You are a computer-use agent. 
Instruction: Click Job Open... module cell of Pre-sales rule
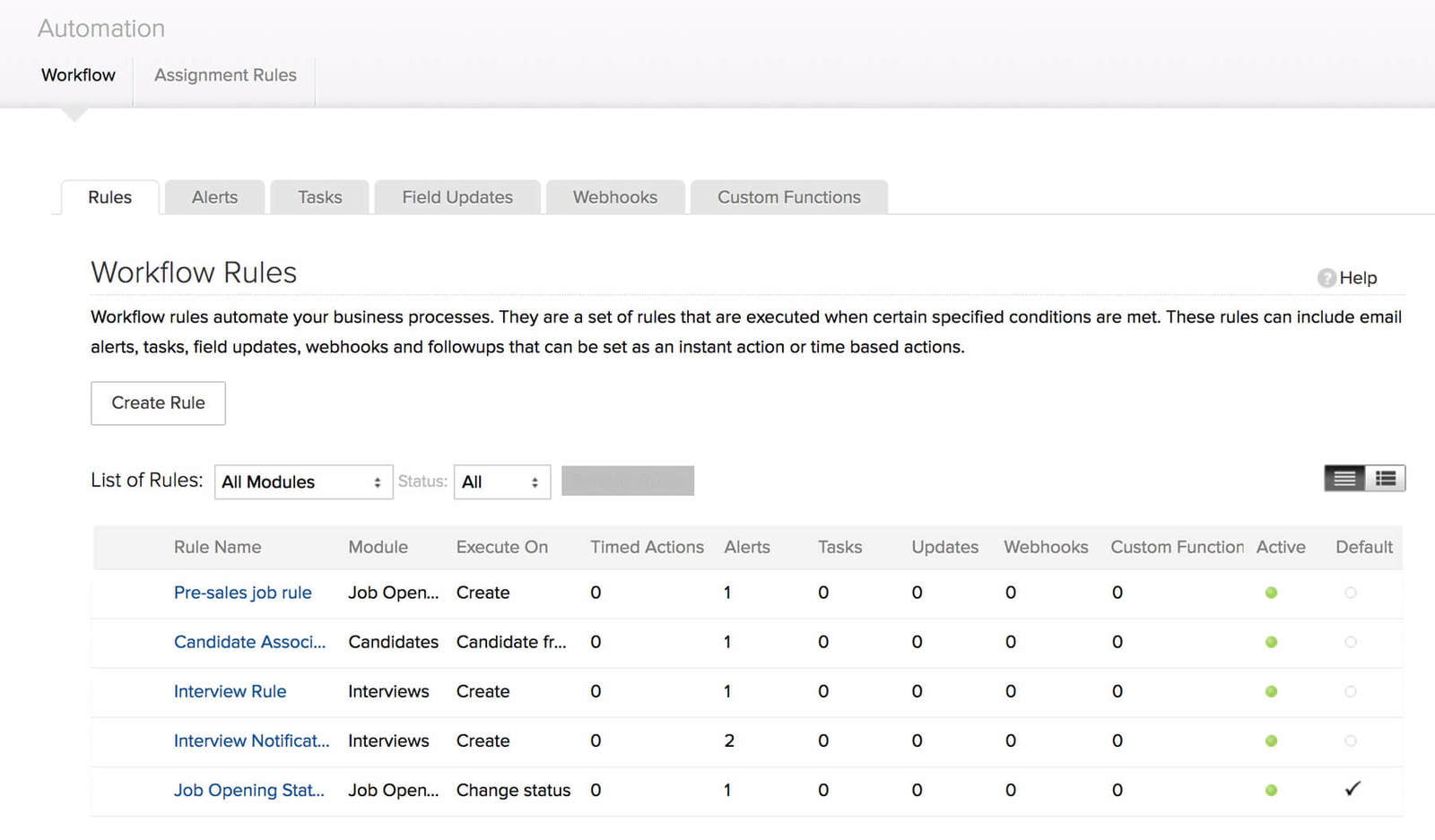[x=393, y=593]
